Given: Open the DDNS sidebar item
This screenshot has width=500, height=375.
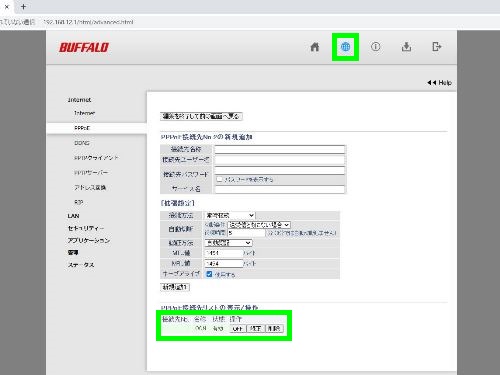Looking at the screenshot, I should click(82, 143).
